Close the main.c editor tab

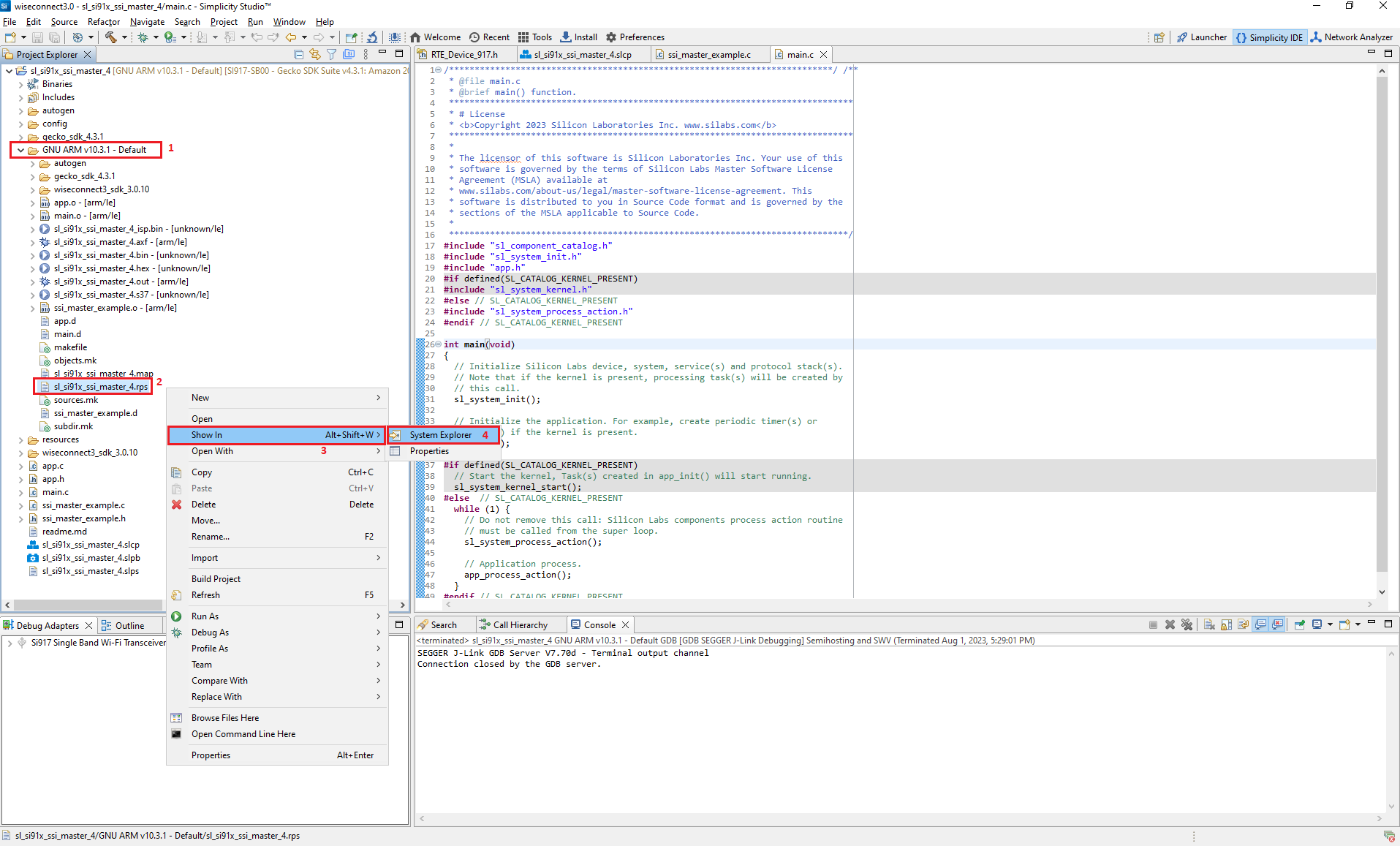pyautogui.click(x=824, y=55)
